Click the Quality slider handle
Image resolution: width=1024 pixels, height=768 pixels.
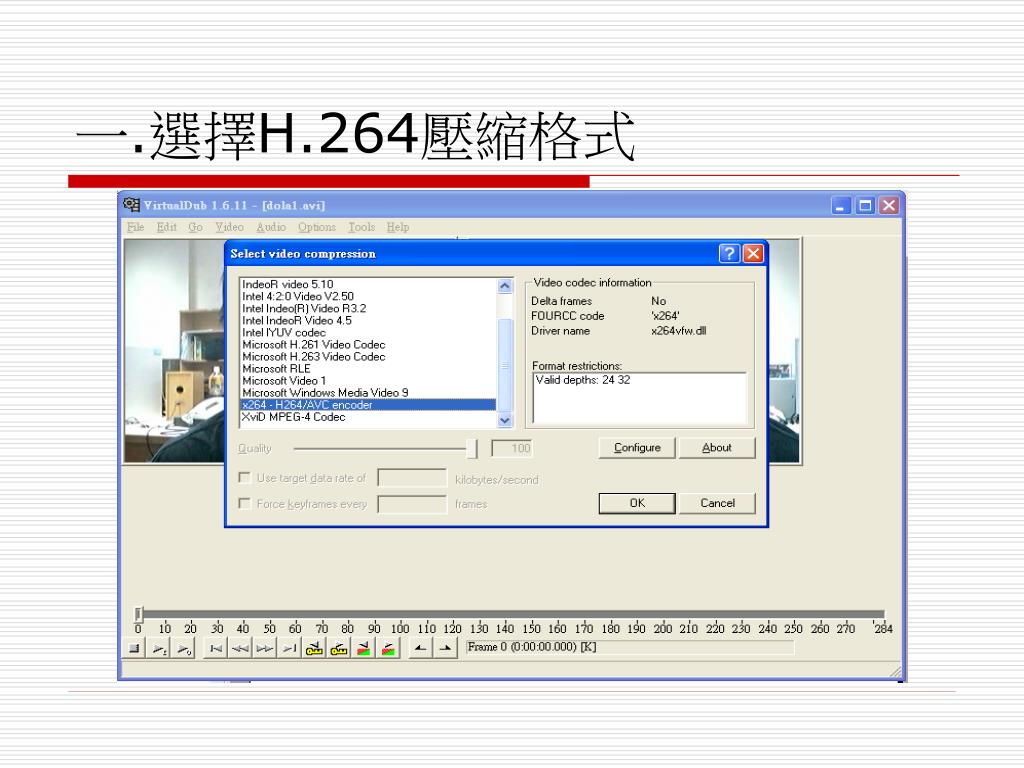coord(472,449)
